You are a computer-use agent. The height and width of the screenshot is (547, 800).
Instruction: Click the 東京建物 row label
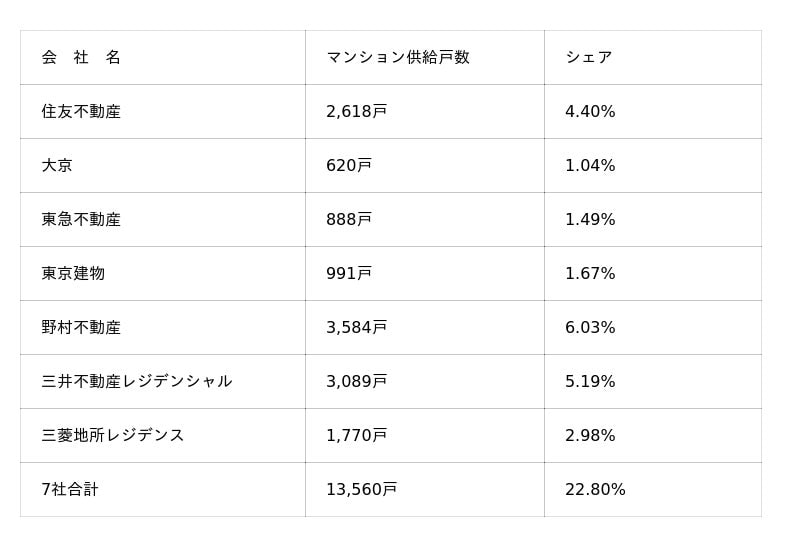point(73,274)
